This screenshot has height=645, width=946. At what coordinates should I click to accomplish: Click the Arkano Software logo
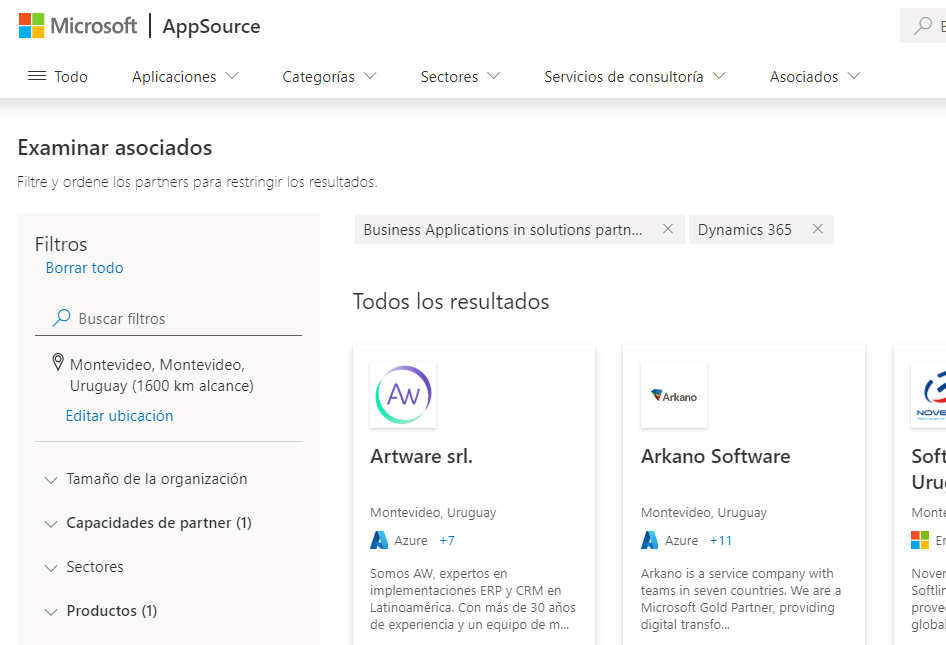click(x=674, y=395)
